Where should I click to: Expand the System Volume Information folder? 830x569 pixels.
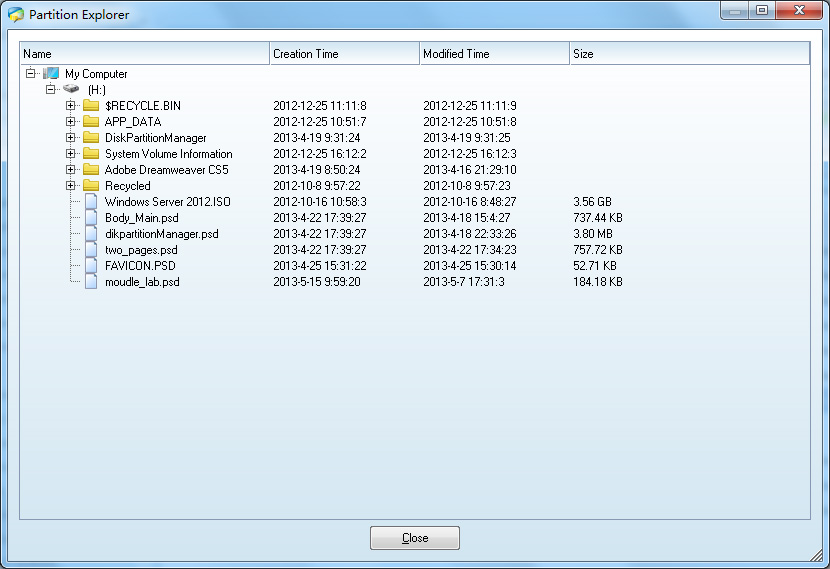tap(71, 154)
